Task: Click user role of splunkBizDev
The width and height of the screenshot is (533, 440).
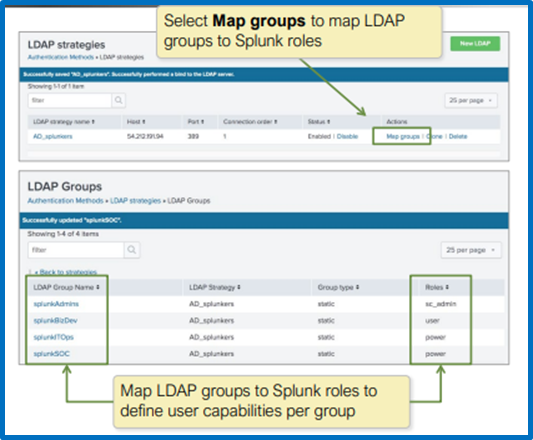Action: click(x=432, y=321)
